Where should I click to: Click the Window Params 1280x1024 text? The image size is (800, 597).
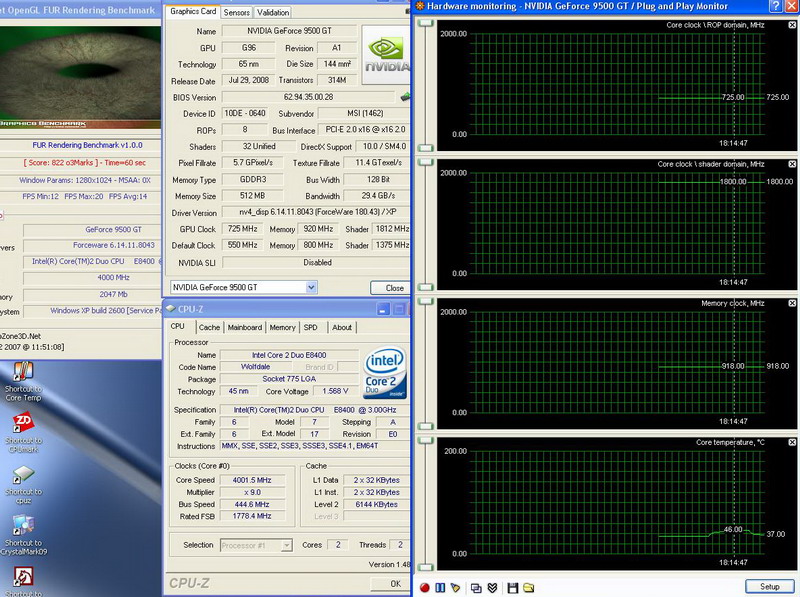click(x=85, y=180)
